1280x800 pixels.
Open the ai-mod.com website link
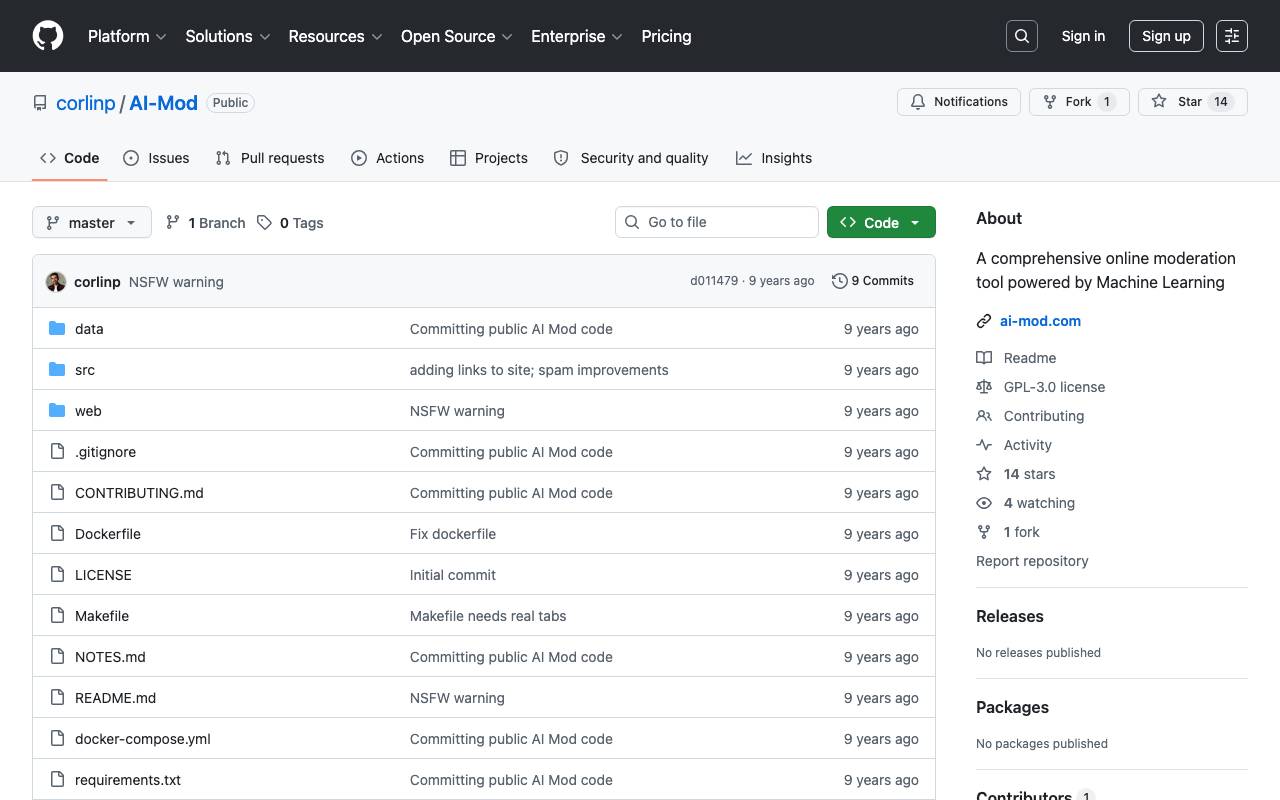point(1040,321)
